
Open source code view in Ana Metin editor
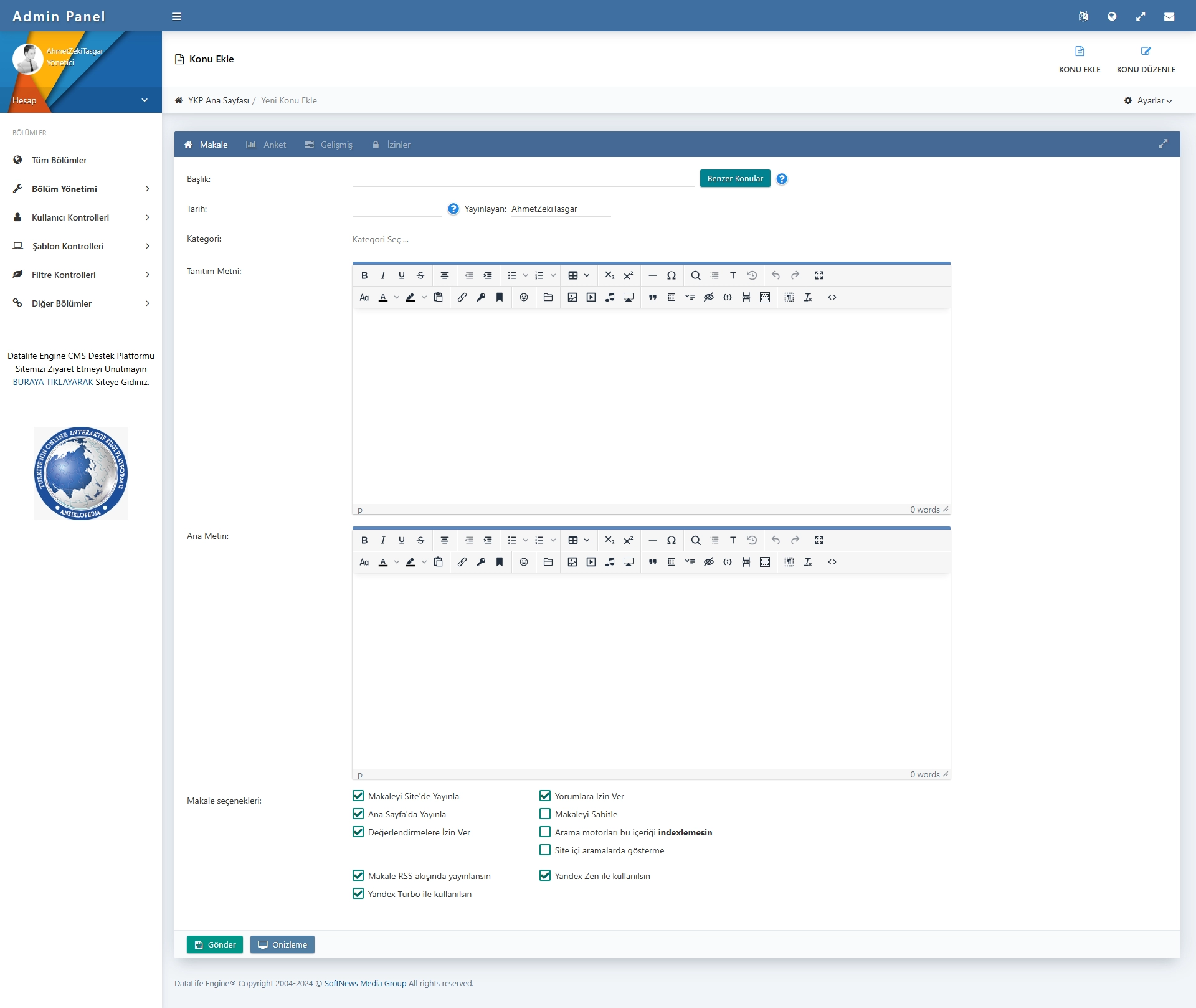pos(832,562)
